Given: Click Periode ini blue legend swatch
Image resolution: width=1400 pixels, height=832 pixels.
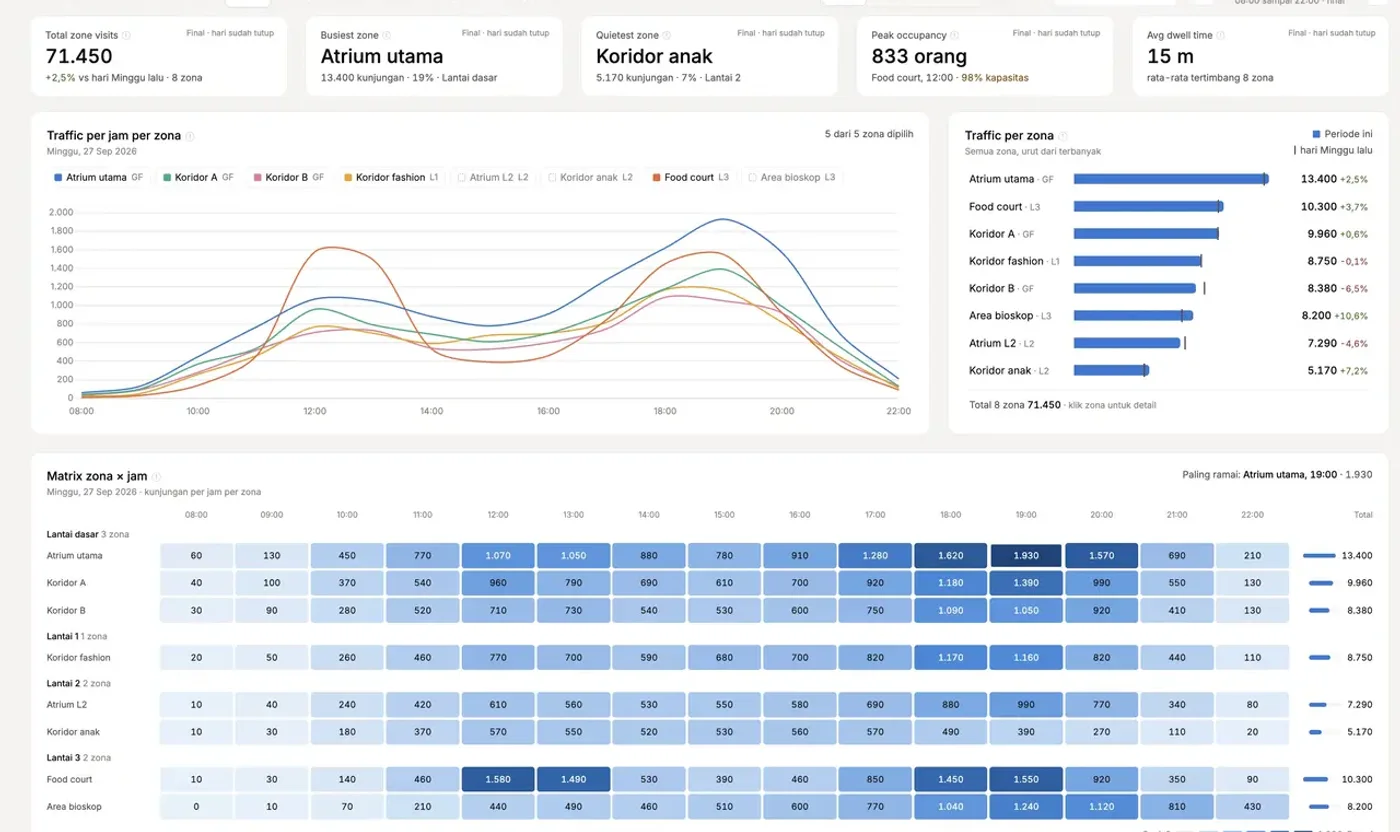Looking at the screenshot, I should point(1315,134).
